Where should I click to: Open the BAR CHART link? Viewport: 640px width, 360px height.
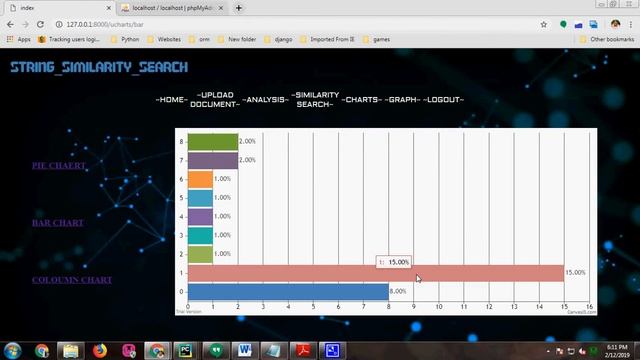[58, 223]
